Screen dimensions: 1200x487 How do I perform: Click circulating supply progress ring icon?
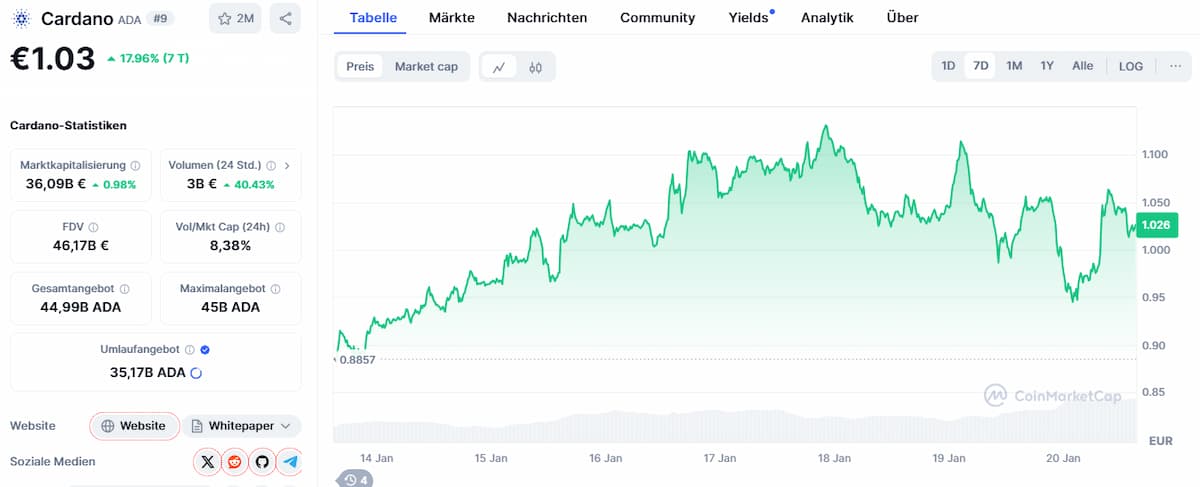196,372
